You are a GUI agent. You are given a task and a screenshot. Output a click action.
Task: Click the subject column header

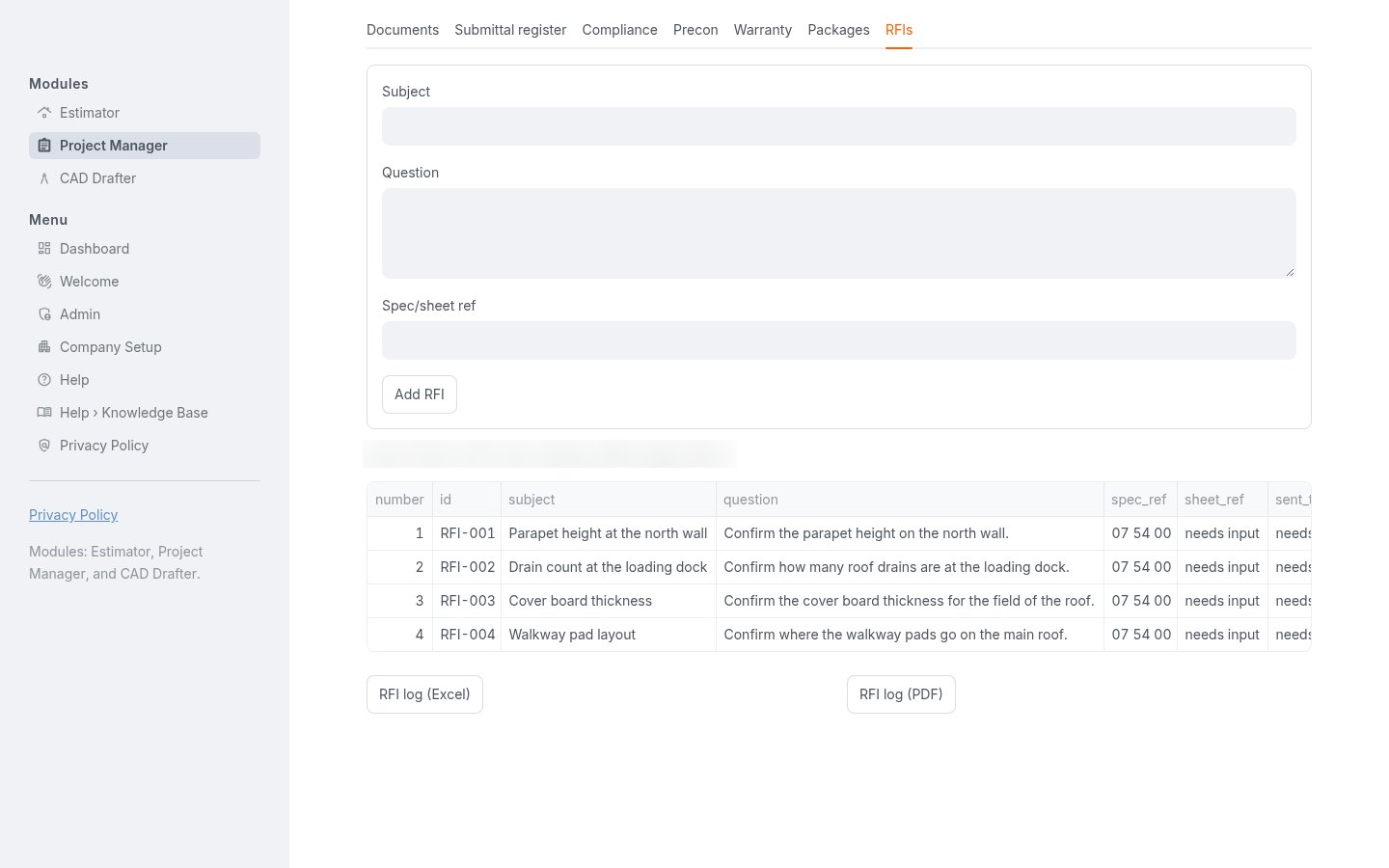(609, 500)
